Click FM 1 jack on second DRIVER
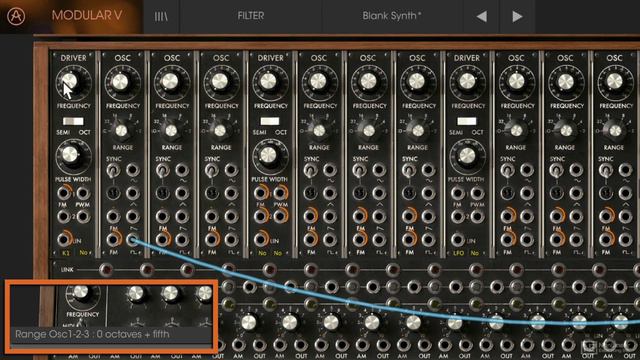640x360 pixels. coord(261,193)
